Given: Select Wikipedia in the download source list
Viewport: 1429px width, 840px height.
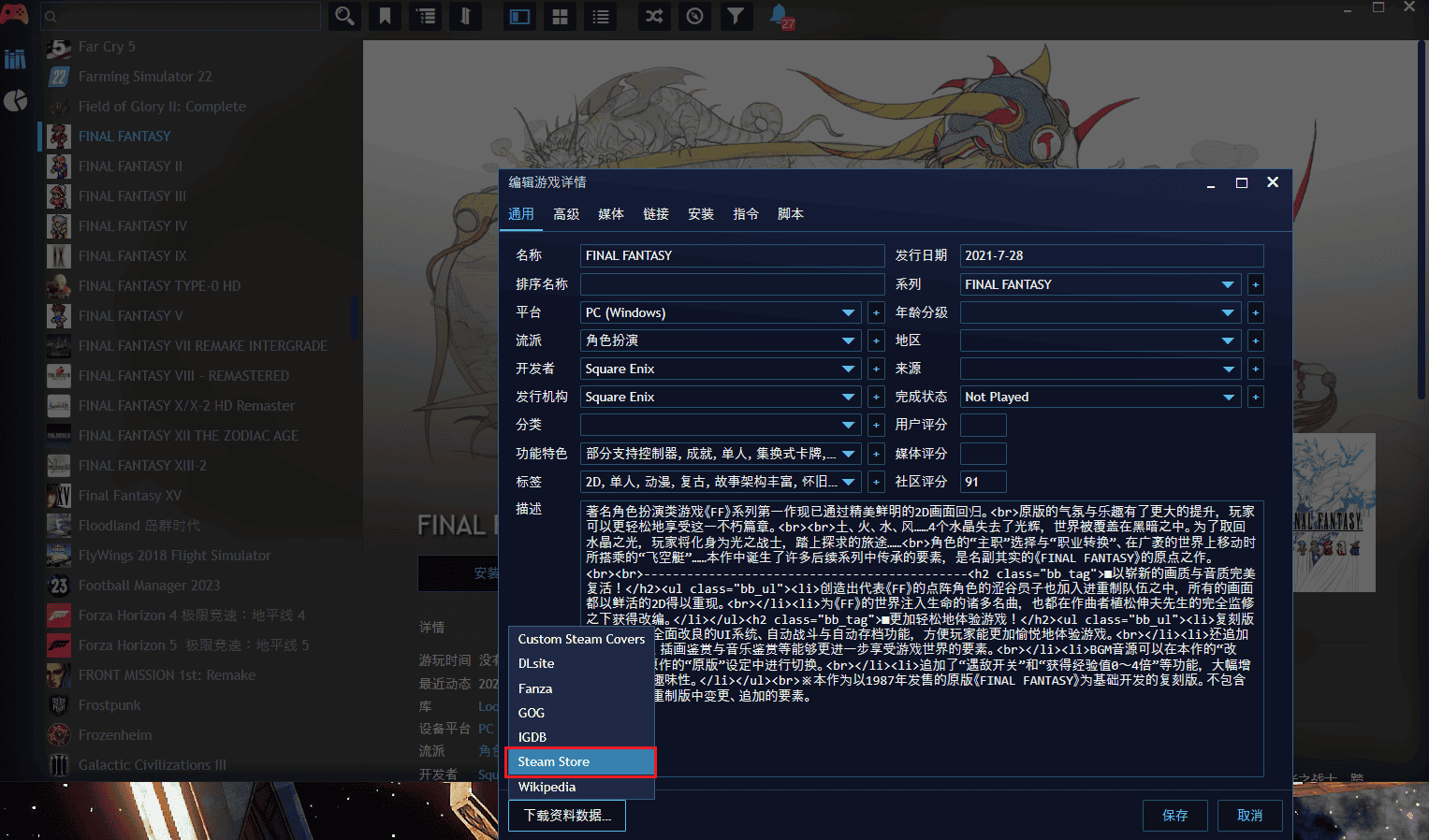Looking at the screenshot, I should point(547,787).
